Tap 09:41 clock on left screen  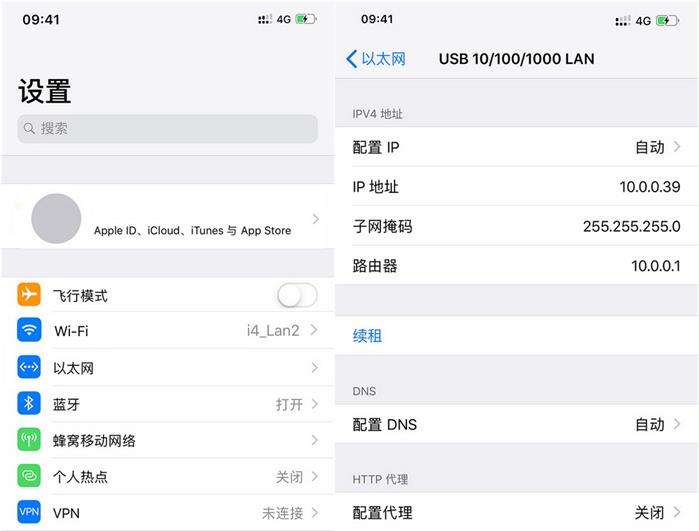pyautogui.click(x=41, y=19)
